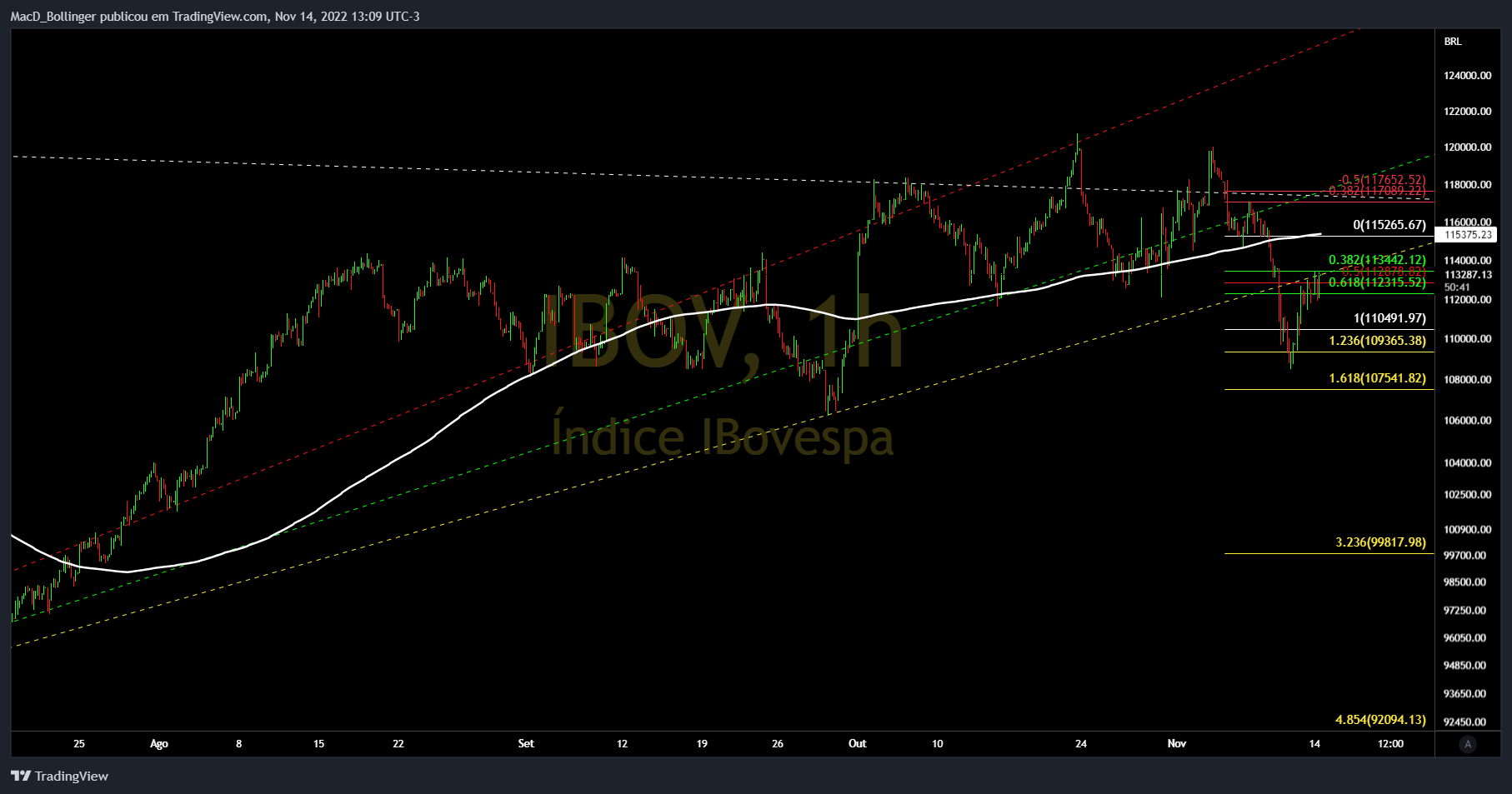Click the 92450.00 price axis label

point(1464,722)
